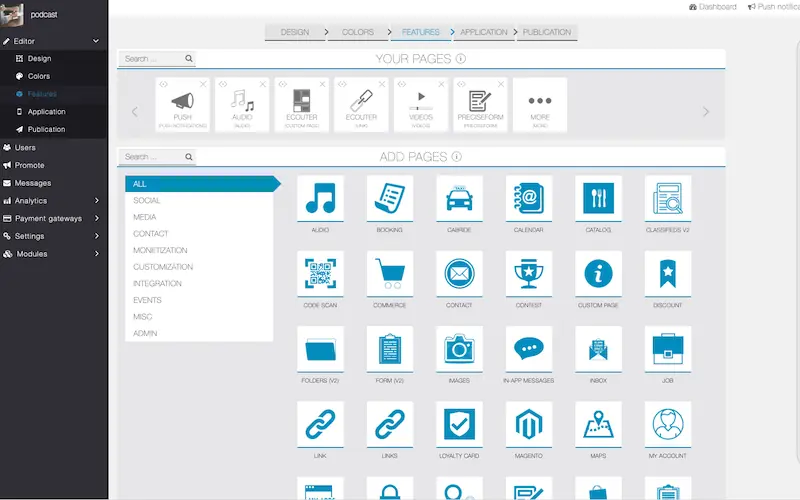This screenshot has height=500, width=800.
Task: Show next pages with right arrow
Action: 706,112
